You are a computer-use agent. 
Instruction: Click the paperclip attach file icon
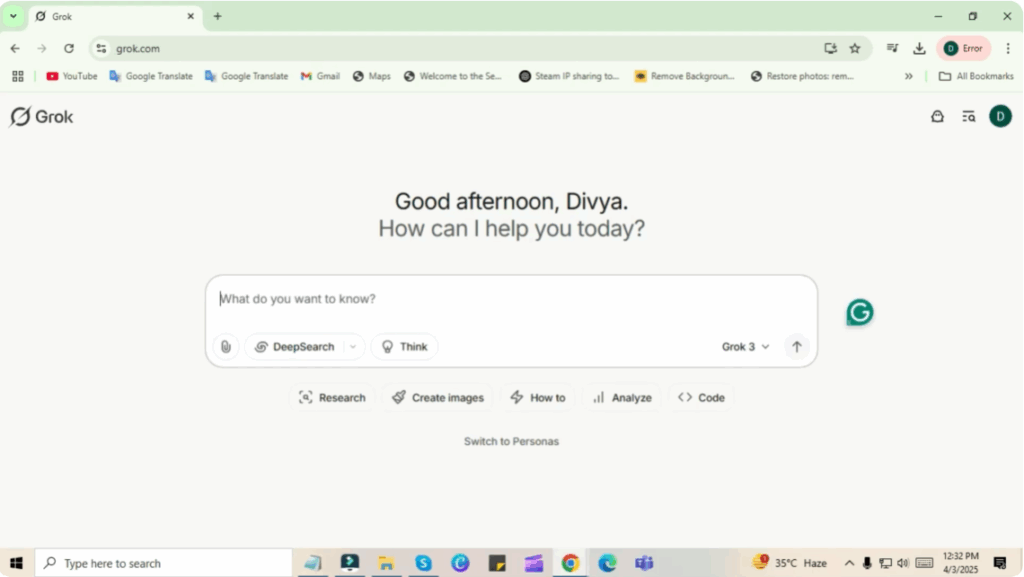tap(226, 347)
